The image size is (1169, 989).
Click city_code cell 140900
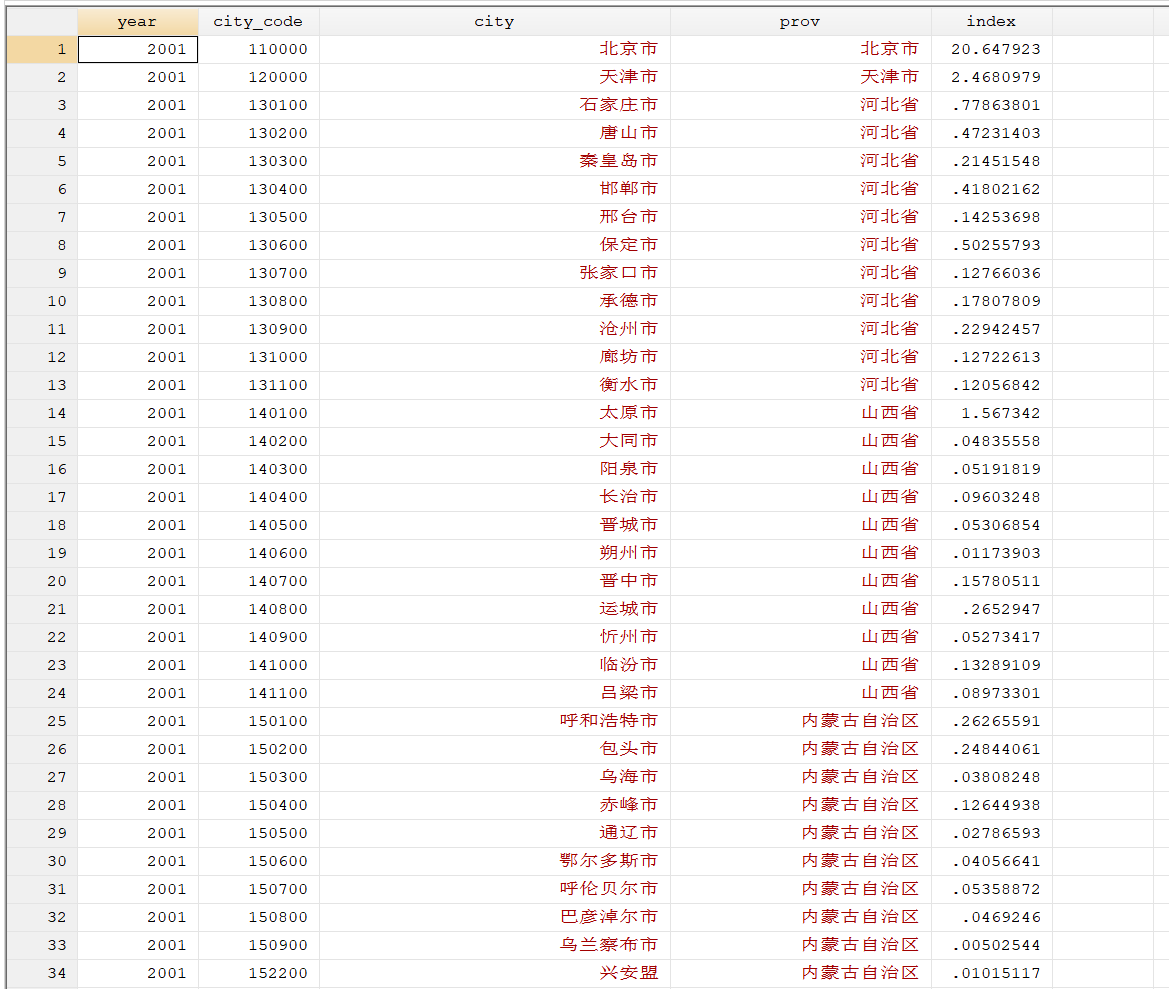coord(259,637)
